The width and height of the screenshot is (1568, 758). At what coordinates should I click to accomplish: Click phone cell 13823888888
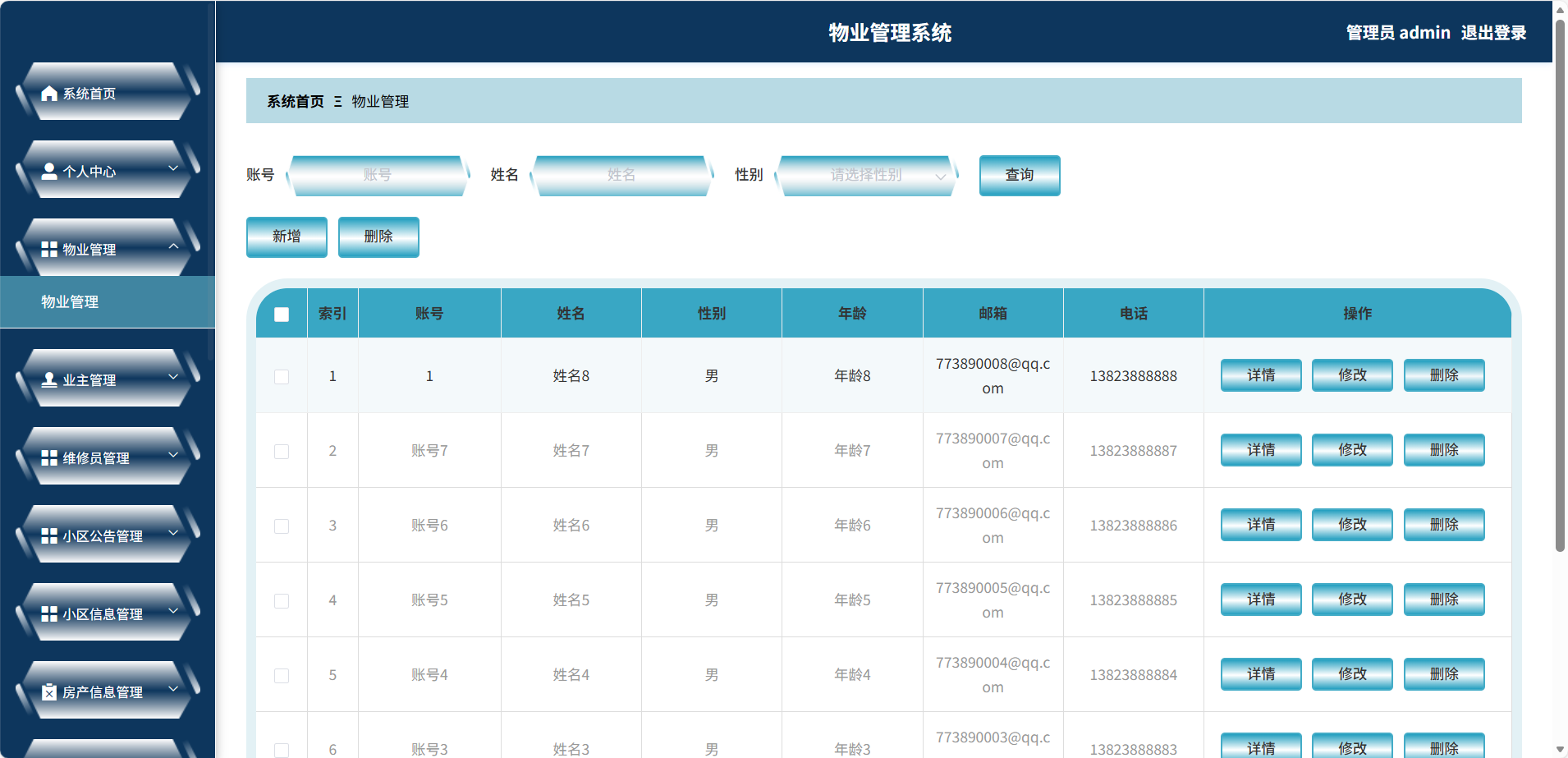pyautogui.click(x=1134, y=376)
